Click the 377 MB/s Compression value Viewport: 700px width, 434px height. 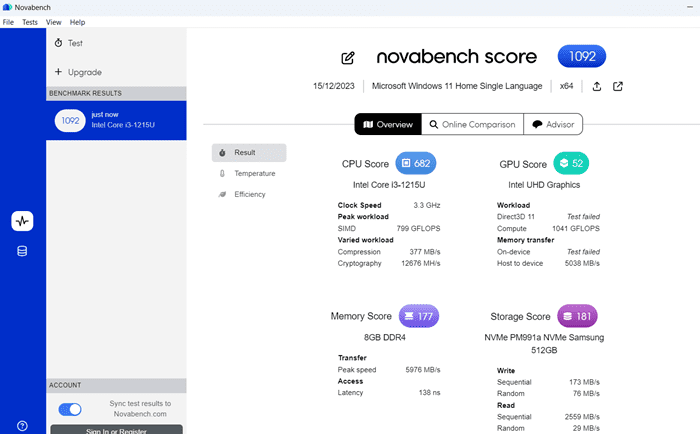[425, 252]
